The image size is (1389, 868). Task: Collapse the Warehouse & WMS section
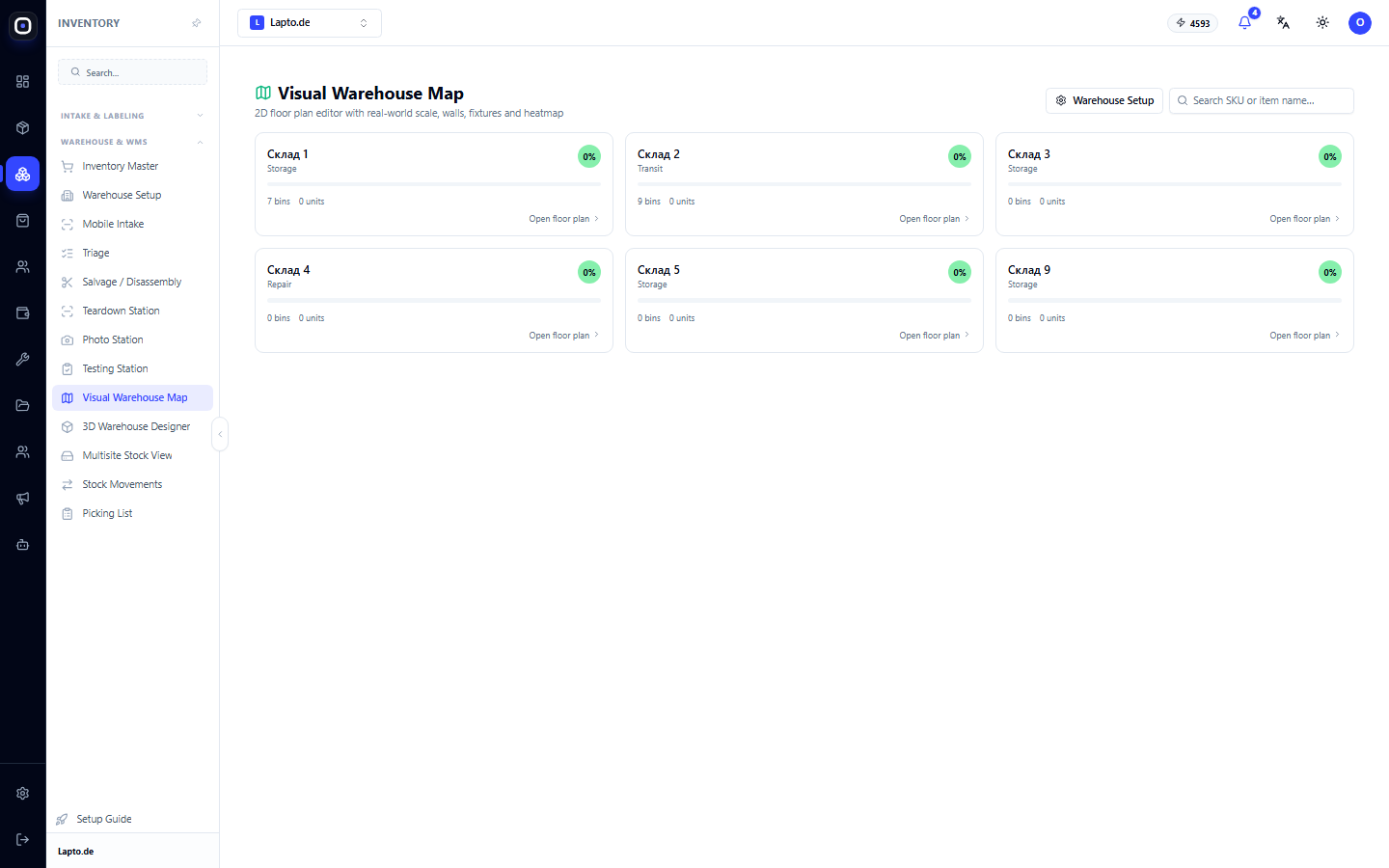[x=132, y=142]
